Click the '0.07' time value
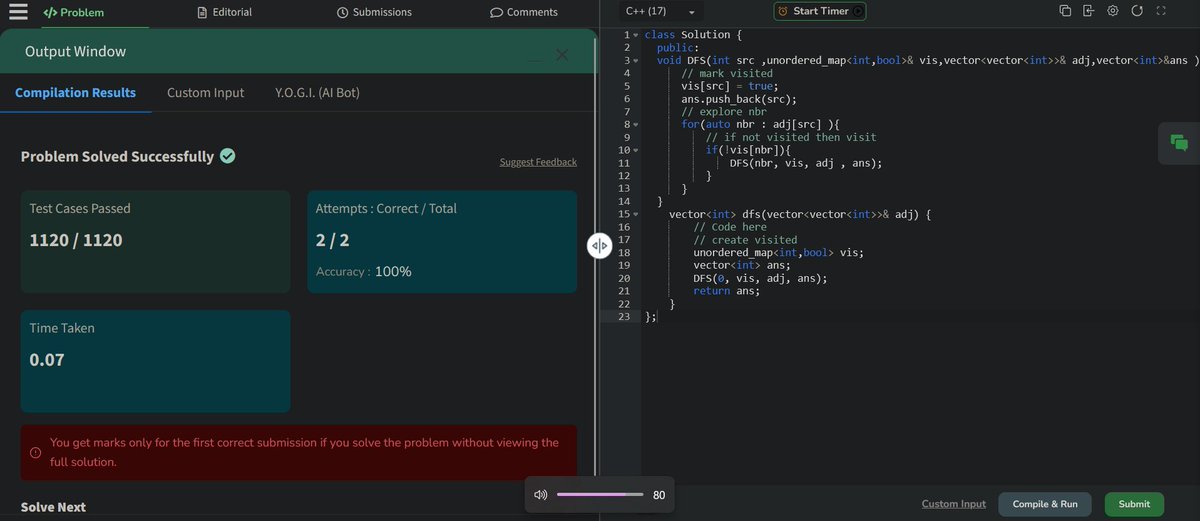The width and height of the screenshot is (1200, 521). click(x=47, y=359)
